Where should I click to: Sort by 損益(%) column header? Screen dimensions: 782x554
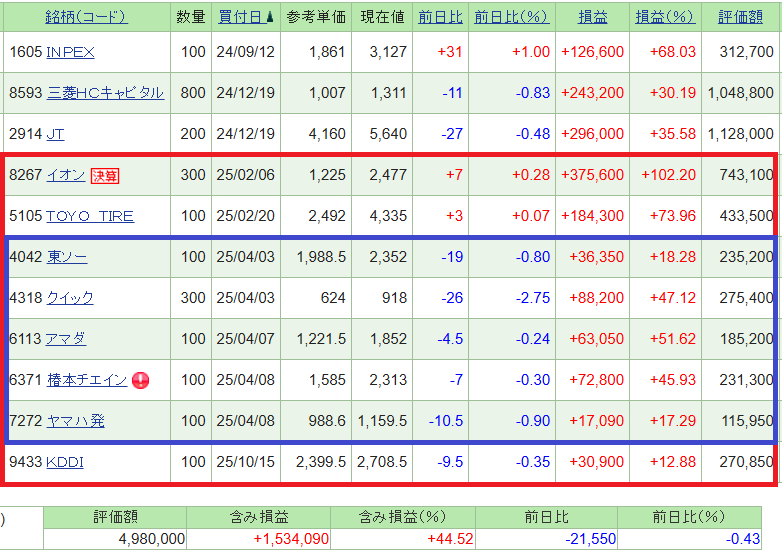tap(666, 17)
